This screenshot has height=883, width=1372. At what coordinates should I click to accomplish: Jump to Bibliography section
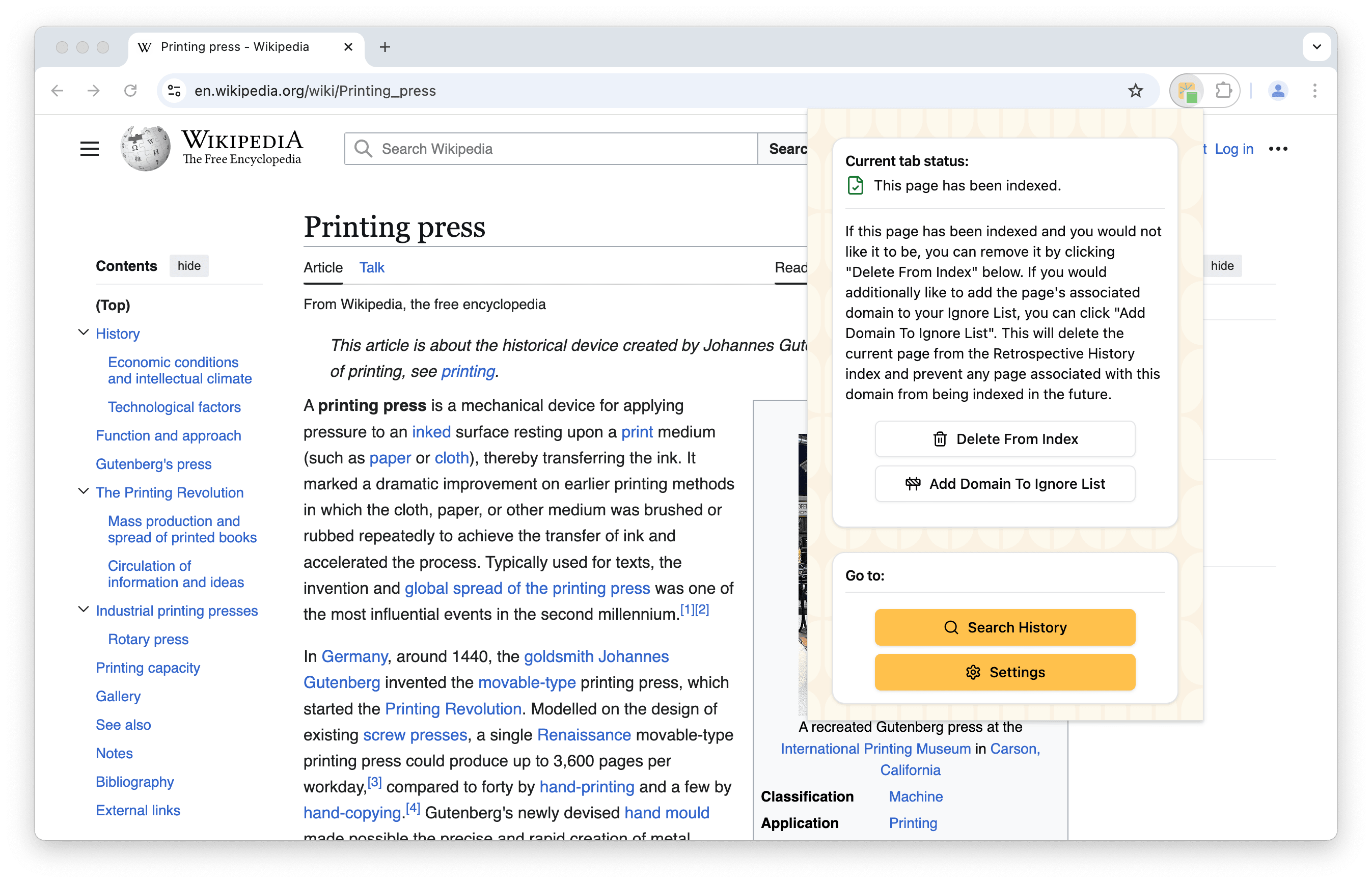(135, 782)
